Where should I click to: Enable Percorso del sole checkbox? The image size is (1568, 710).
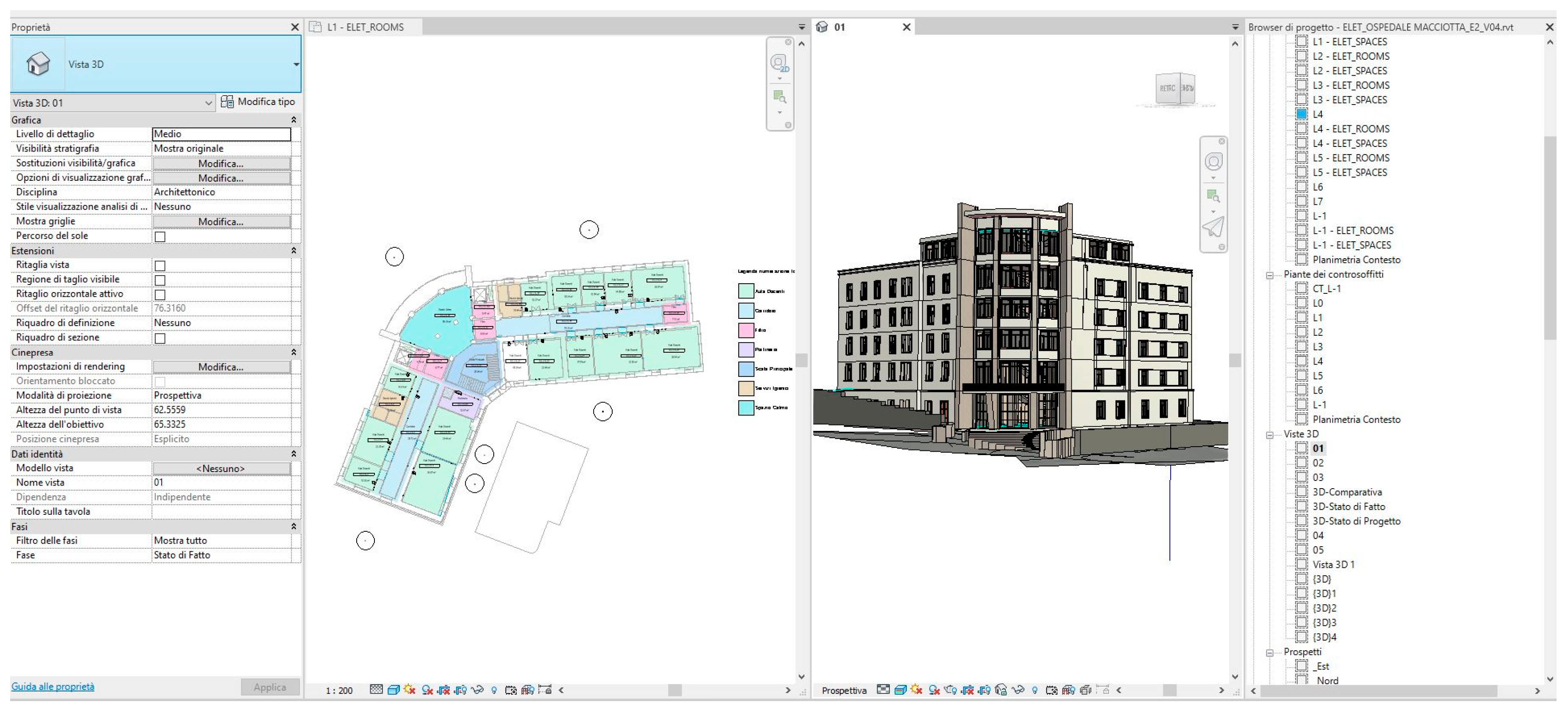click(x=160, y=236)
